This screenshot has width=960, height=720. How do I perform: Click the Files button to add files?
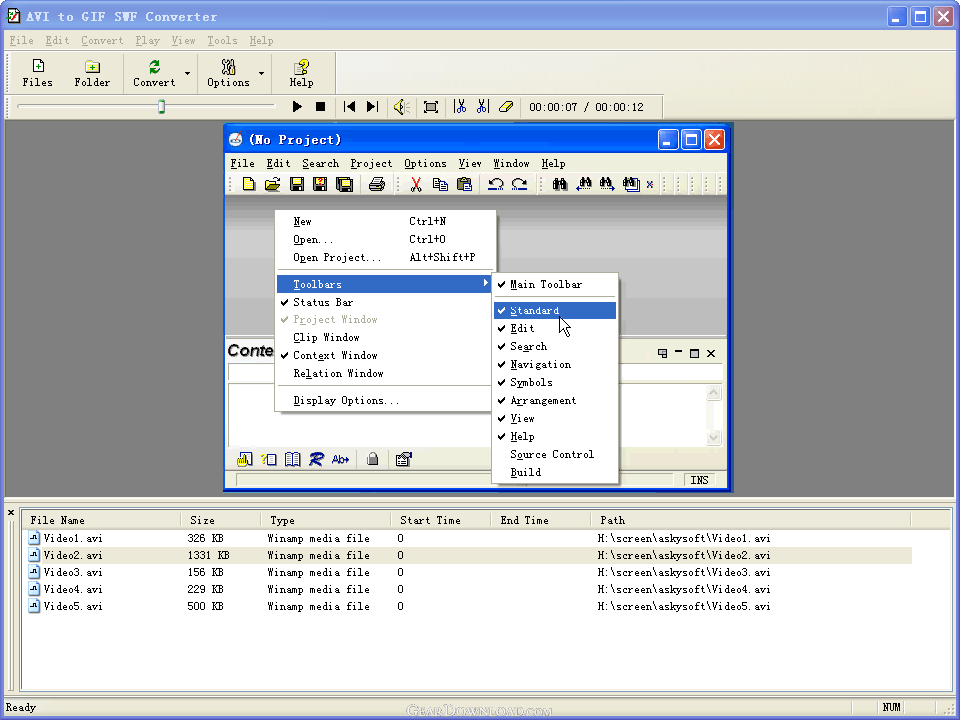[x=37, y=73]
